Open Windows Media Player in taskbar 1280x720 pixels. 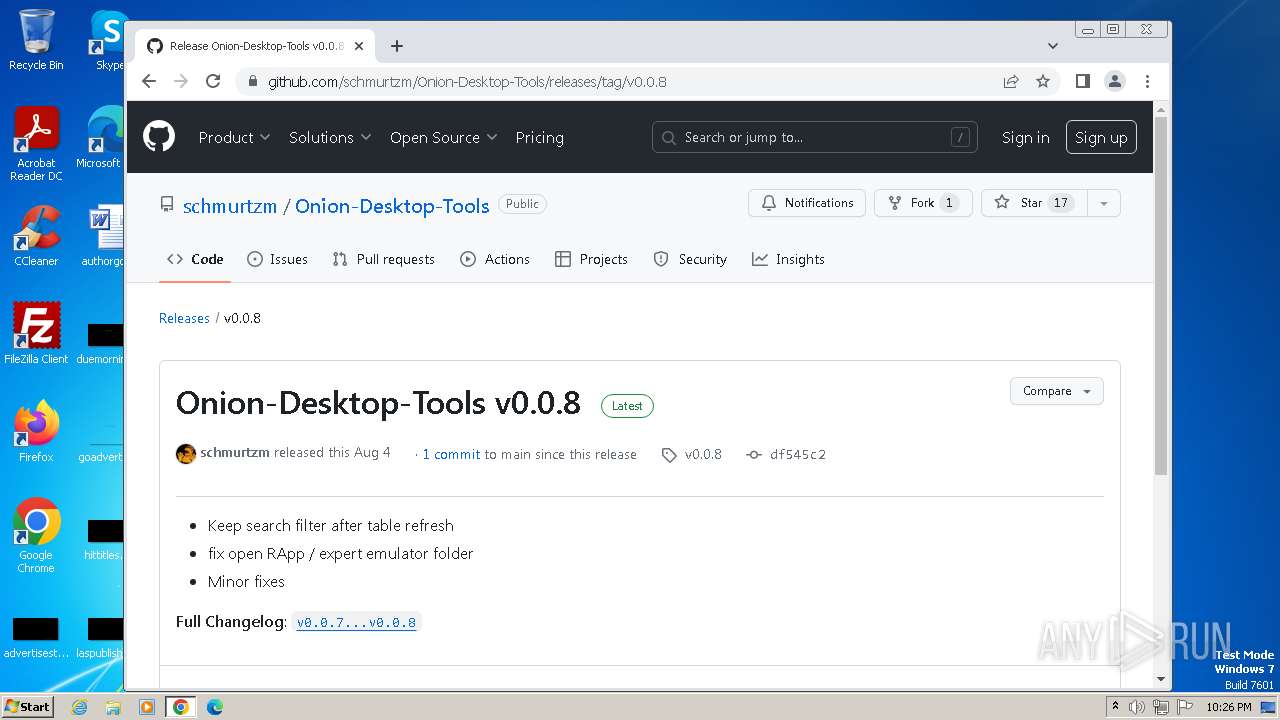147,707
